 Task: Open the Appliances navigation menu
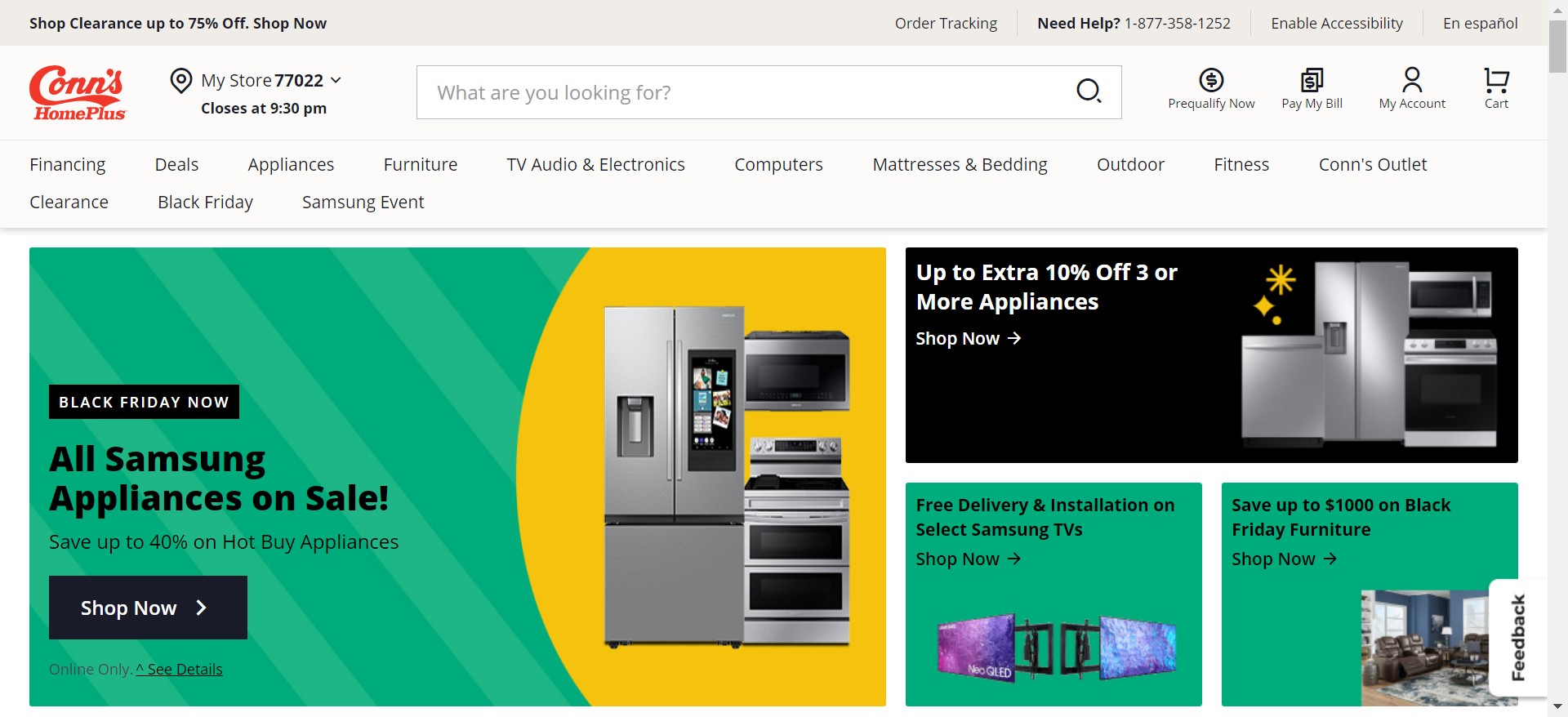tap(291, 165)
